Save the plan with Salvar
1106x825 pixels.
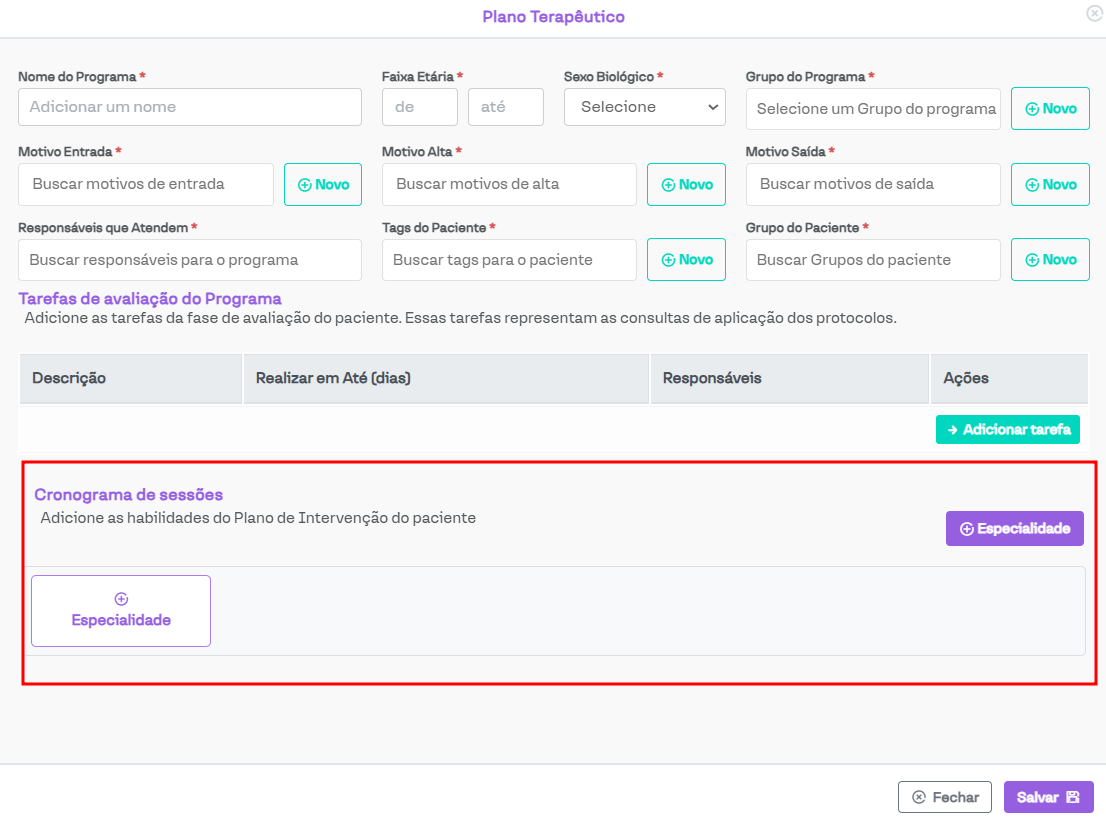[x=1048, y=797]
